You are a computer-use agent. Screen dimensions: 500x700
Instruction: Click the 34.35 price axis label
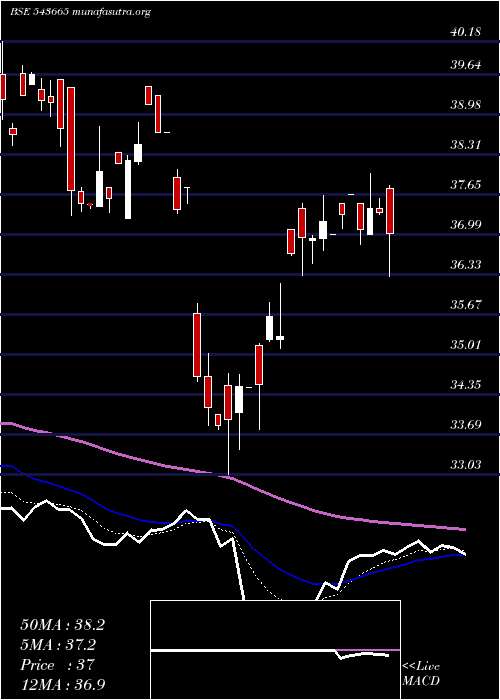coord(466,384)
